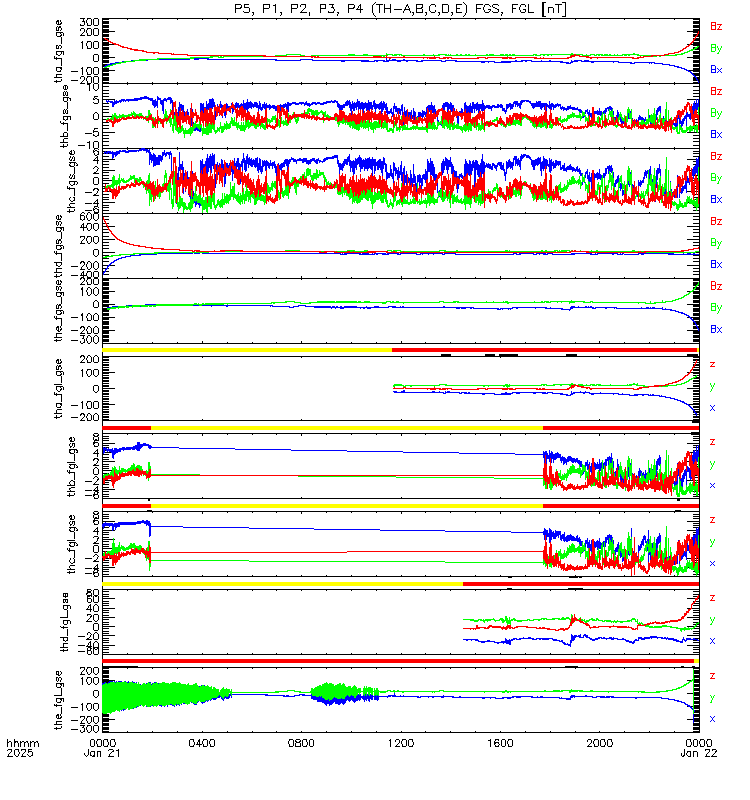Screen dimensions: 750x800
Task: Click the green y legend of thc_fgl_gse panel
Action: click(x=712, y=542)
